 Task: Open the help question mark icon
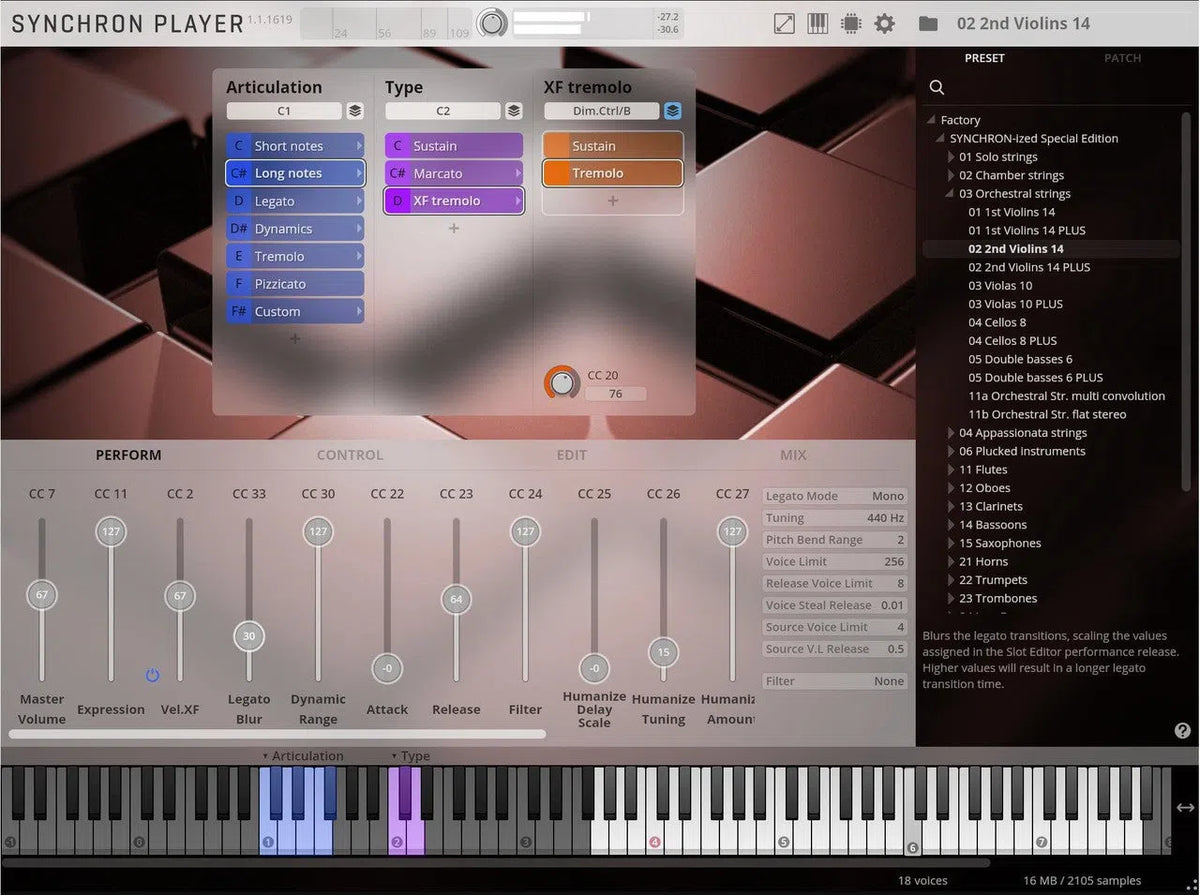[x=1182, y=731]
